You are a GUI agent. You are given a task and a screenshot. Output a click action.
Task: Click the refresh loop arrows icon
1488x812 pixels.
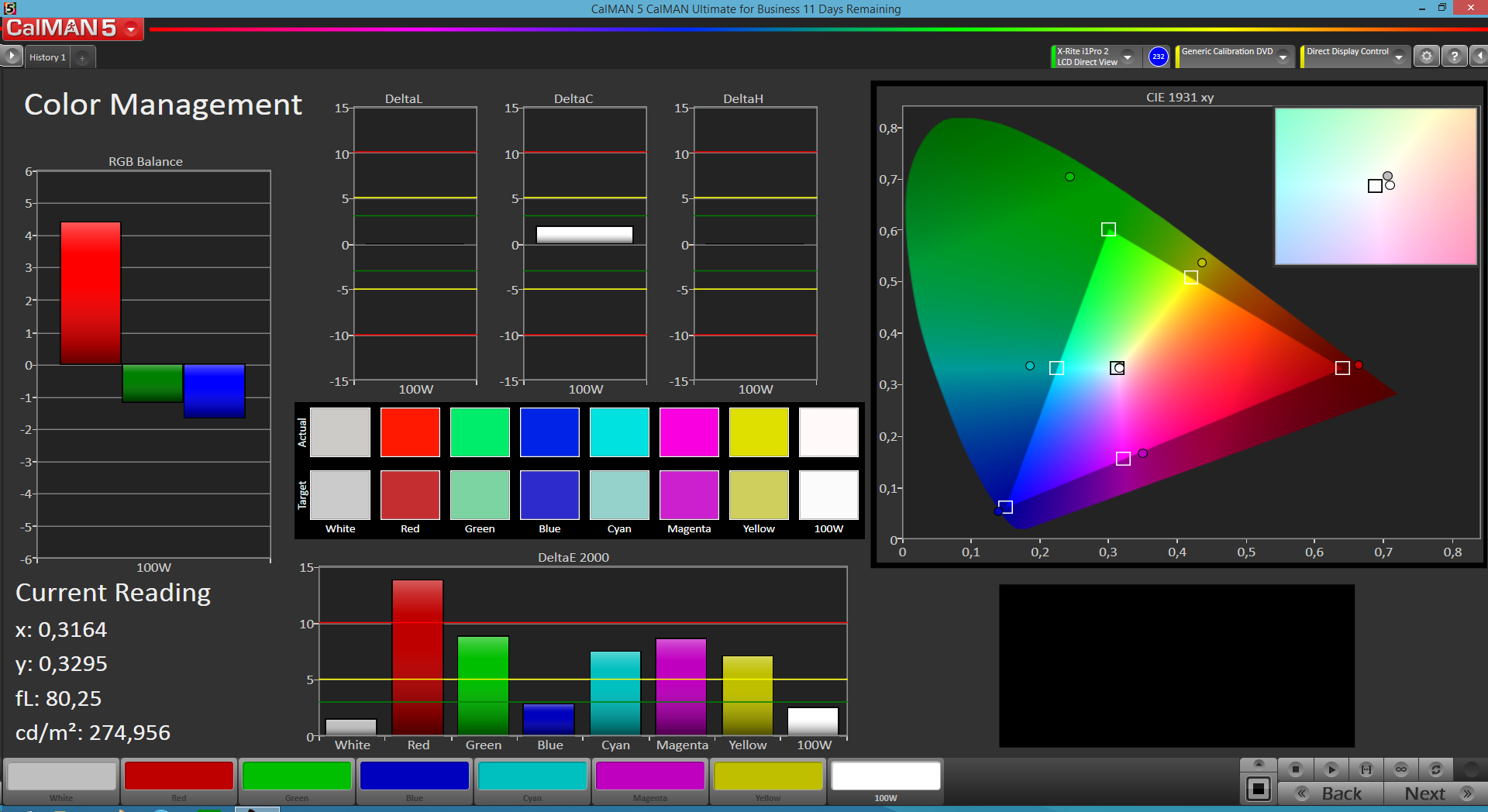coord(1436,769)
